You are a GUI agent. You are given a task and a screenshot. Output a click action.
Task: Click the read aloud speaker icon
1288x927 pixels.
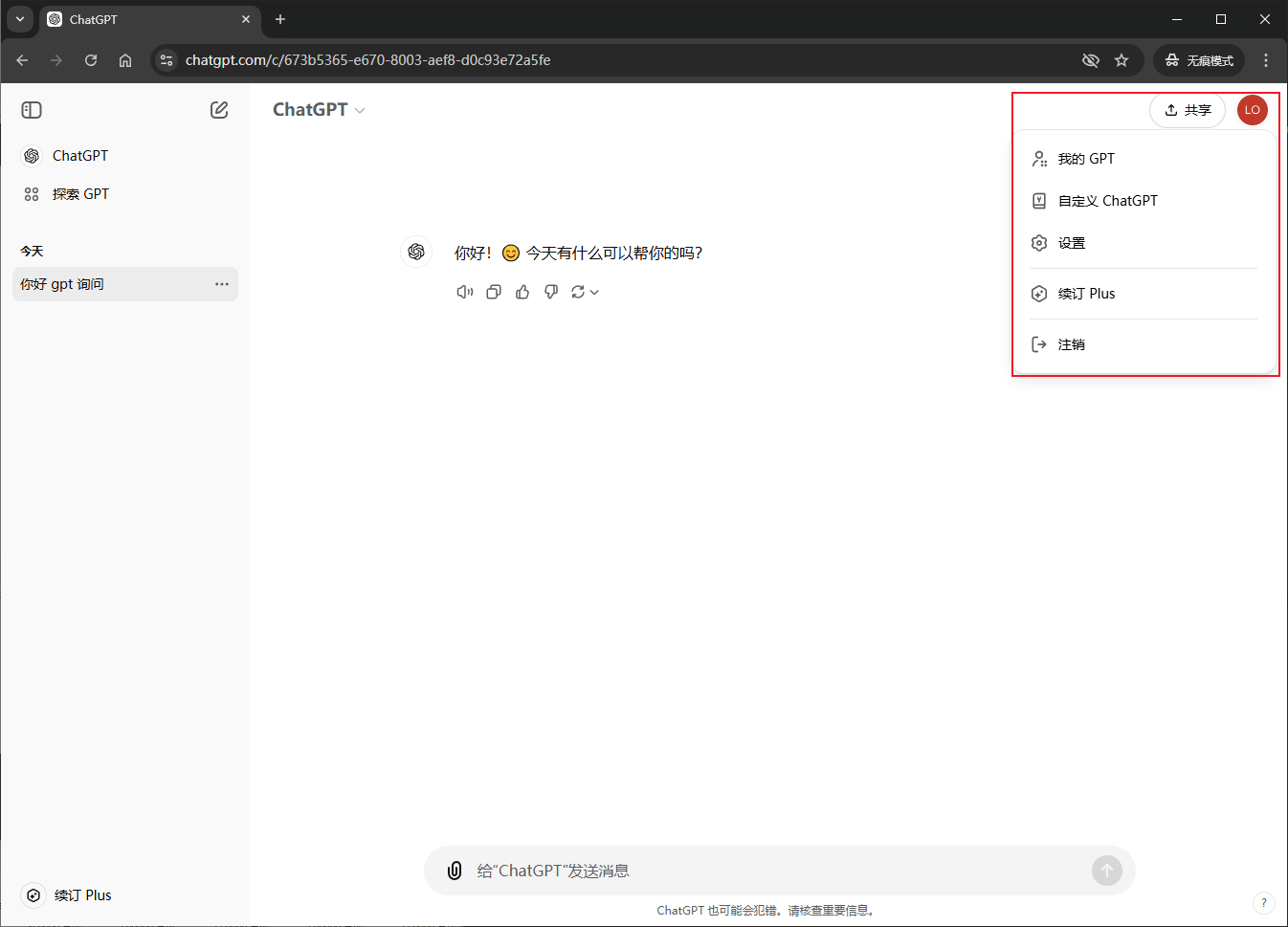coord(465,293)
